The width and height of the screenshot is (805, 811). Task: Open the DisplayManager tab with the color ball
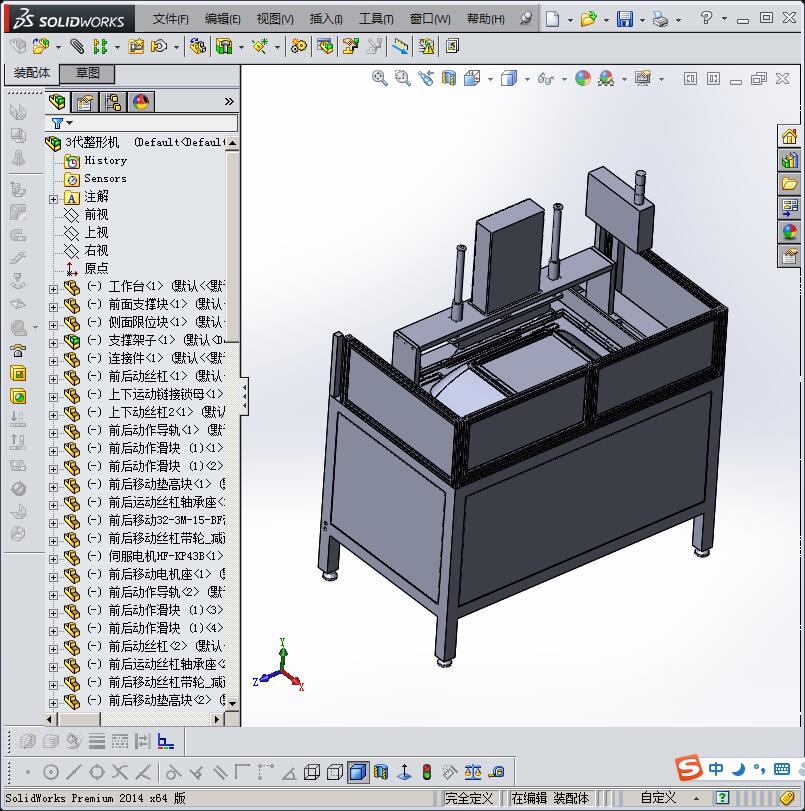(x=141, y=102)
